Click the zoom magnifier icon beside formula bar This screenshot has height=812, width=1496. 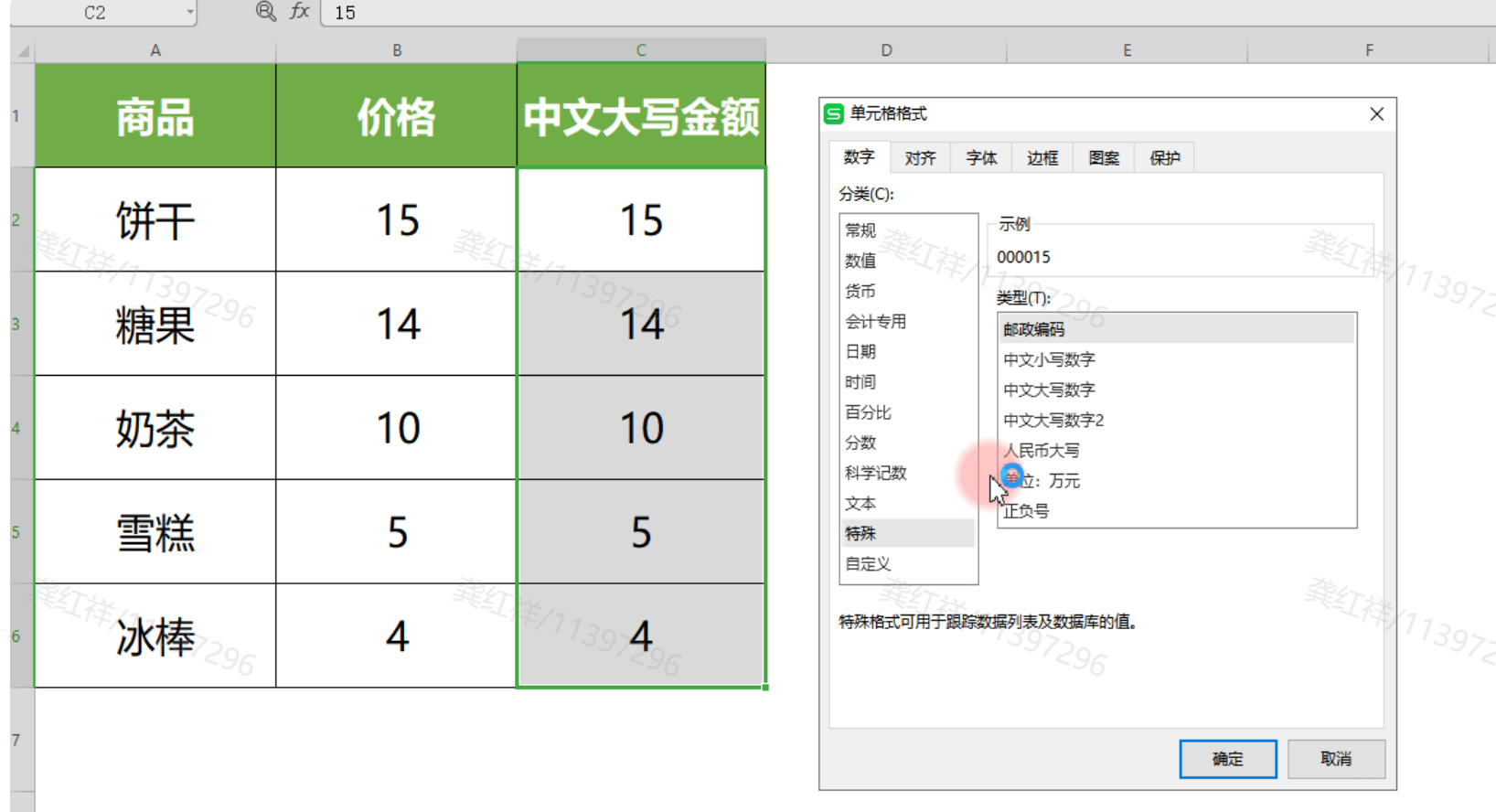pos(265,11)
